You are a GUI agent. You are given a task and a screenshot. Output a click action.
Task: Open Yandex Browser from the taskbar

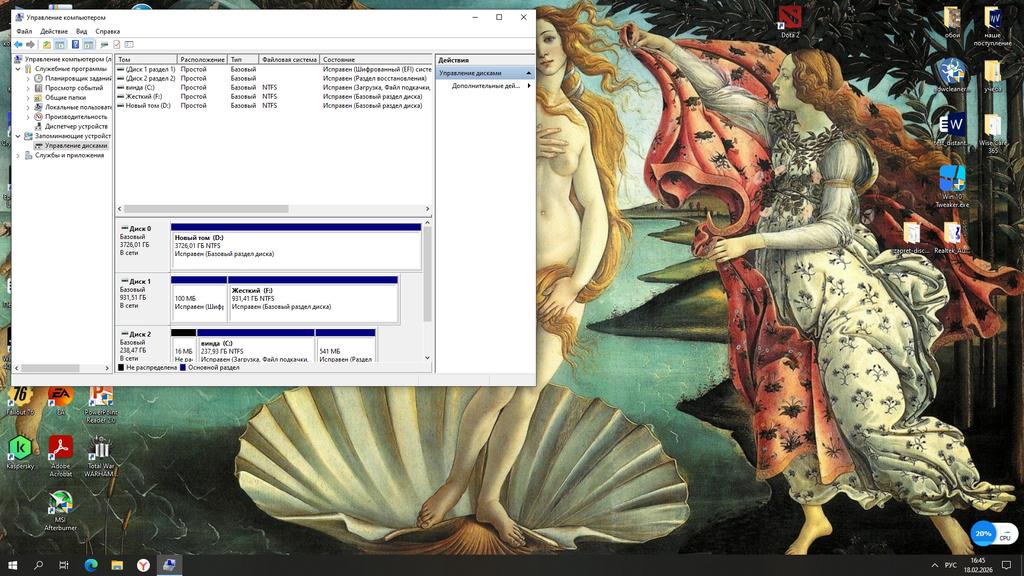click(143, 565)
